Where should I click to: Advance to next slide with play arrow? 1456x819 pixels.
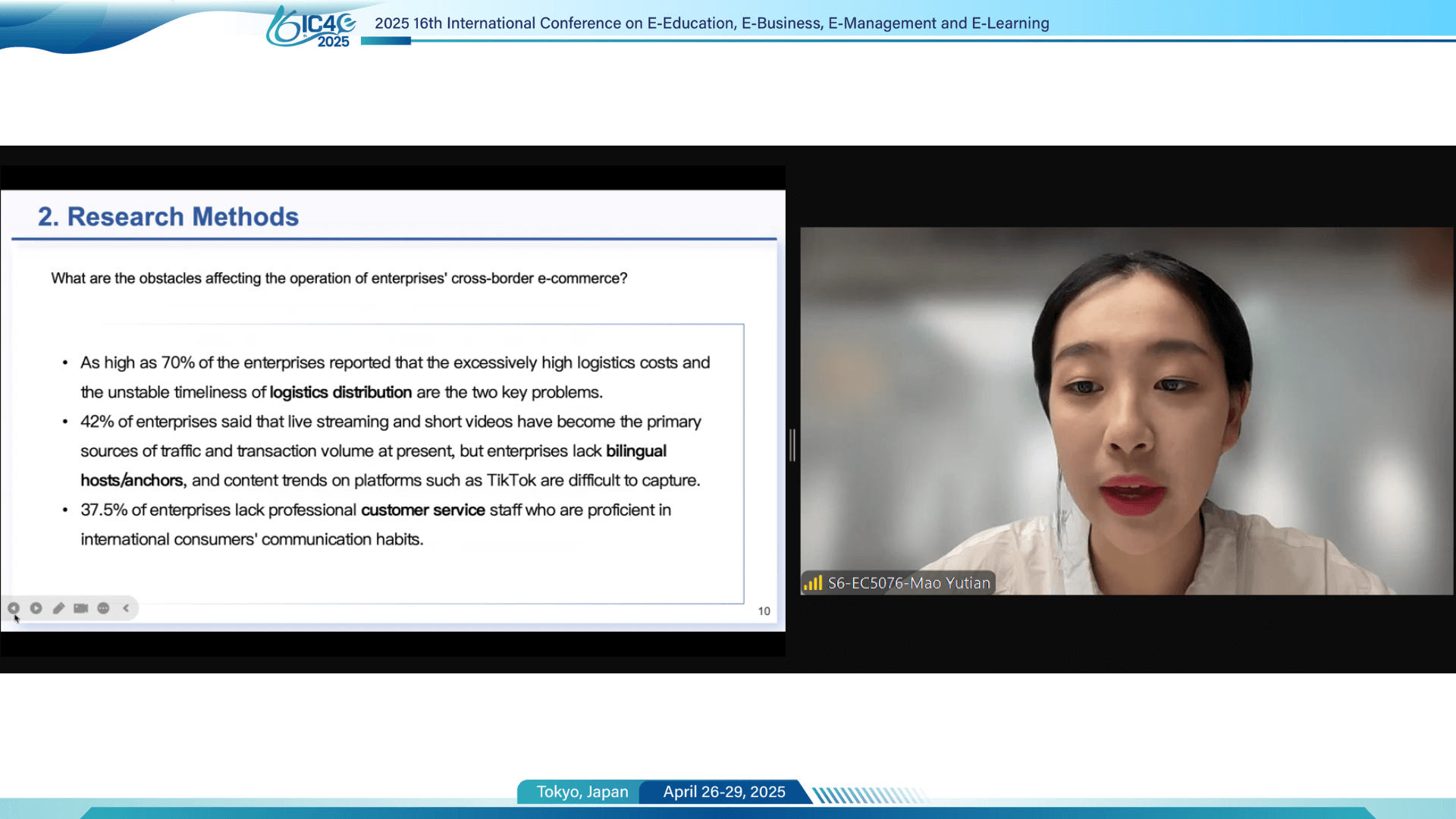point(36,608)
